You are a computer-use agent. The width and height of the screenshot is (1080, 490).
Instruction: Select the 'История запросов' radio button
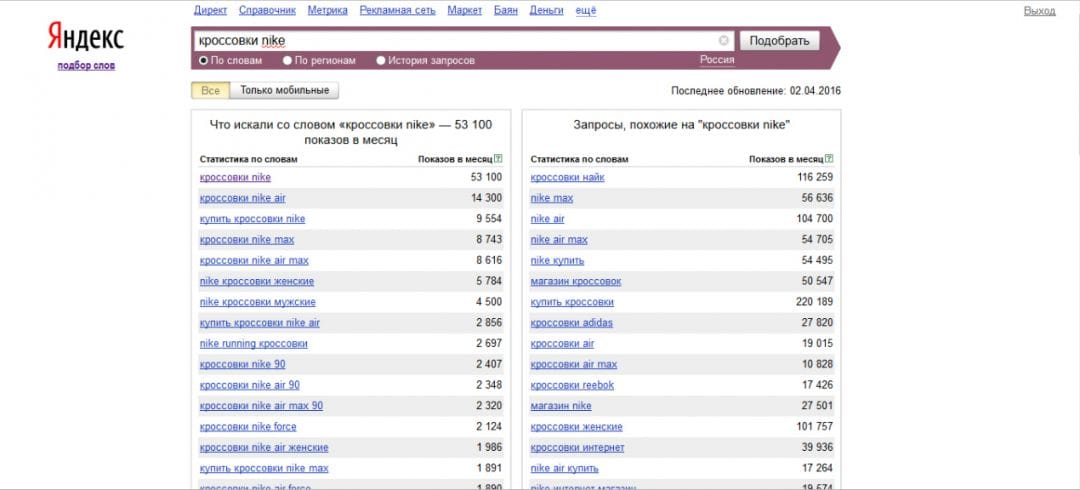point(380,61)
